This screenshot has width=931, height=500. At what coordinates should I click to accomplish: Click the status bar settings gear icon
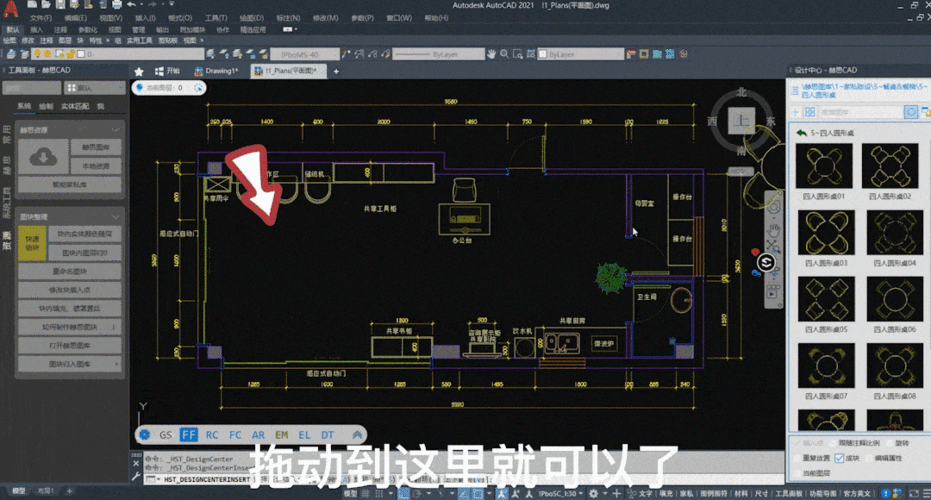click(593, 493)
